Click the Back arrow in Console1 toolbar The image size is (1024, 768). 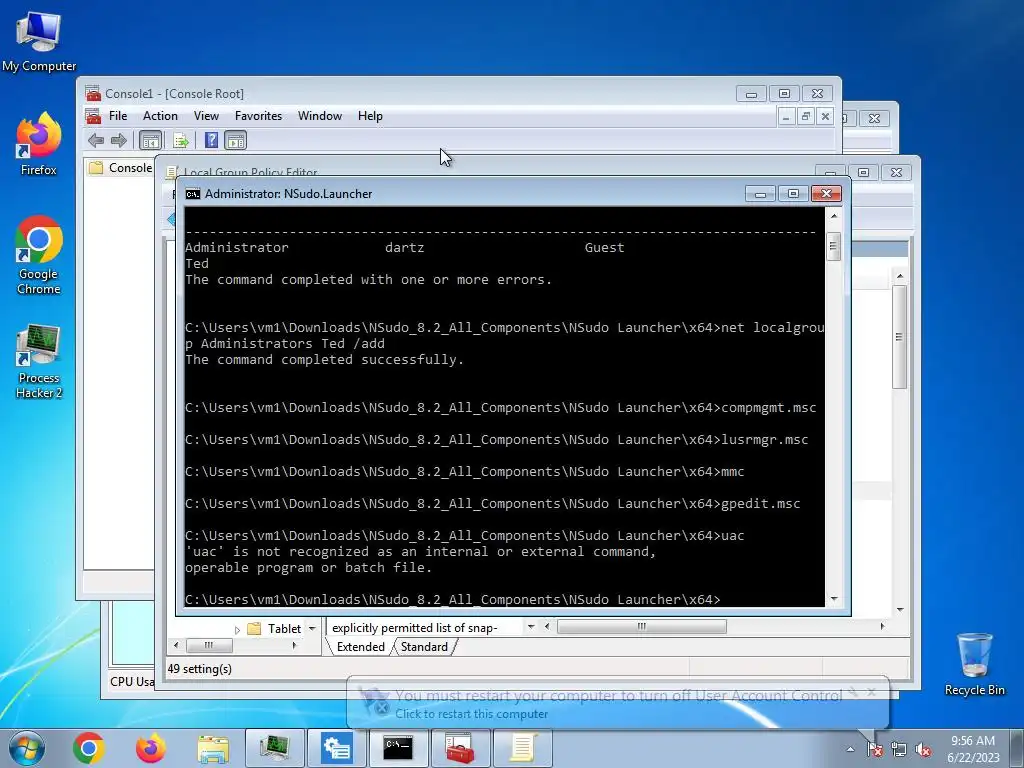point(96,140)
